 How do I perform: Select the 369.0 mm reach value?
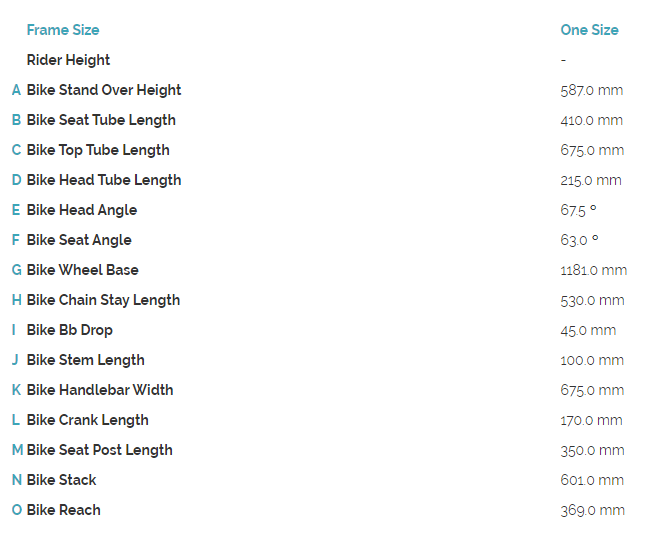point(592,510)
